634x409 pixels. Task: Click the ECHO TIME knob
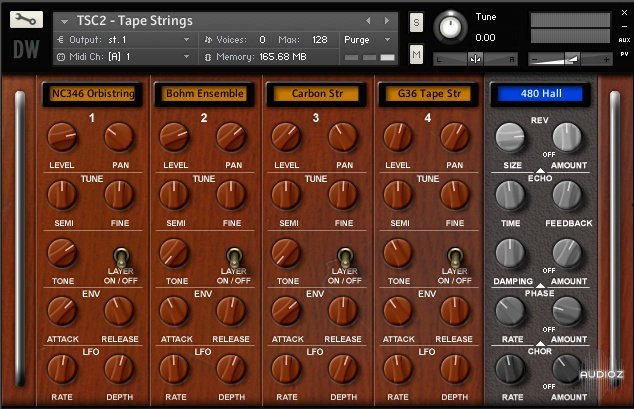pos(510,195)
